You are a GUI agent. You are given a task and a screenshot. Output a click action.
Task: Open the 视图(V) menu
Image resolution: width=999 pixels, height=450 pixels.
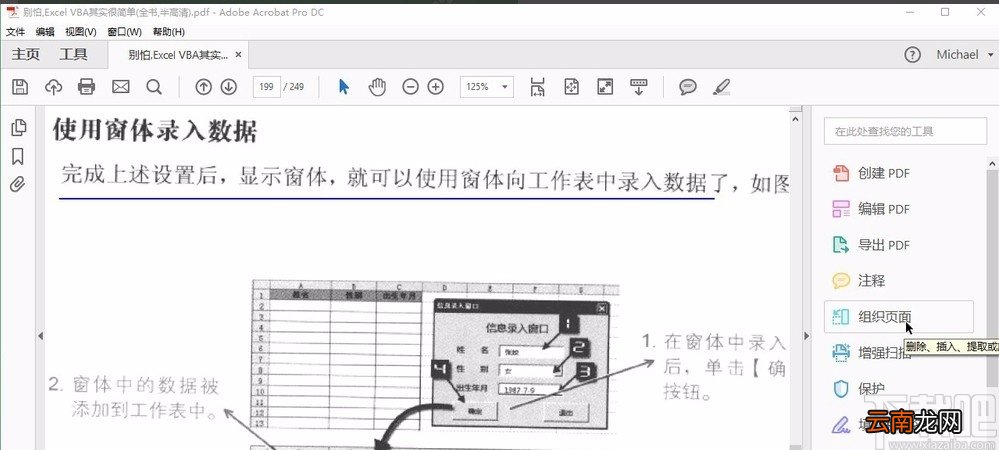pyautogui.click(x=81, y=32)
